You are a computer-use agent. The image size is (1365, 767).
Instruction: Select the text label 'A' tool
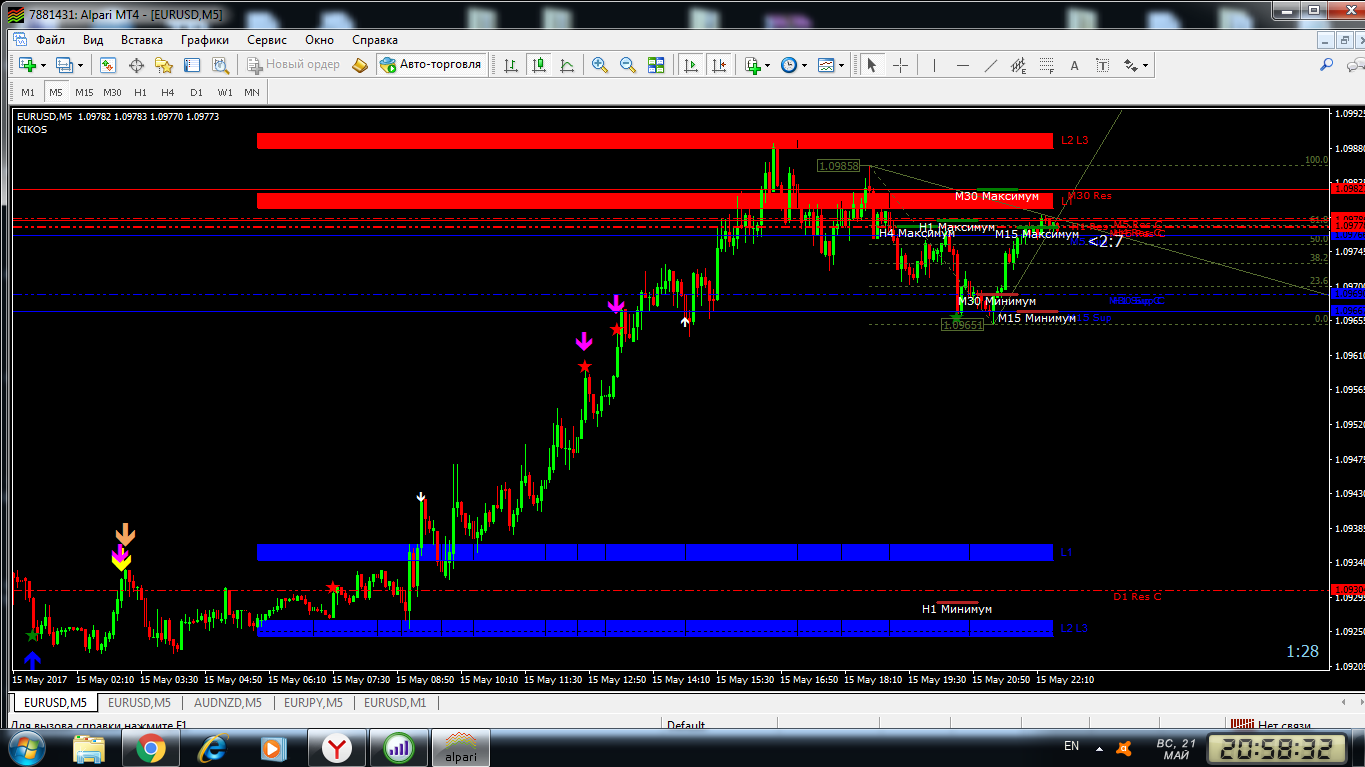(1075, 65)
